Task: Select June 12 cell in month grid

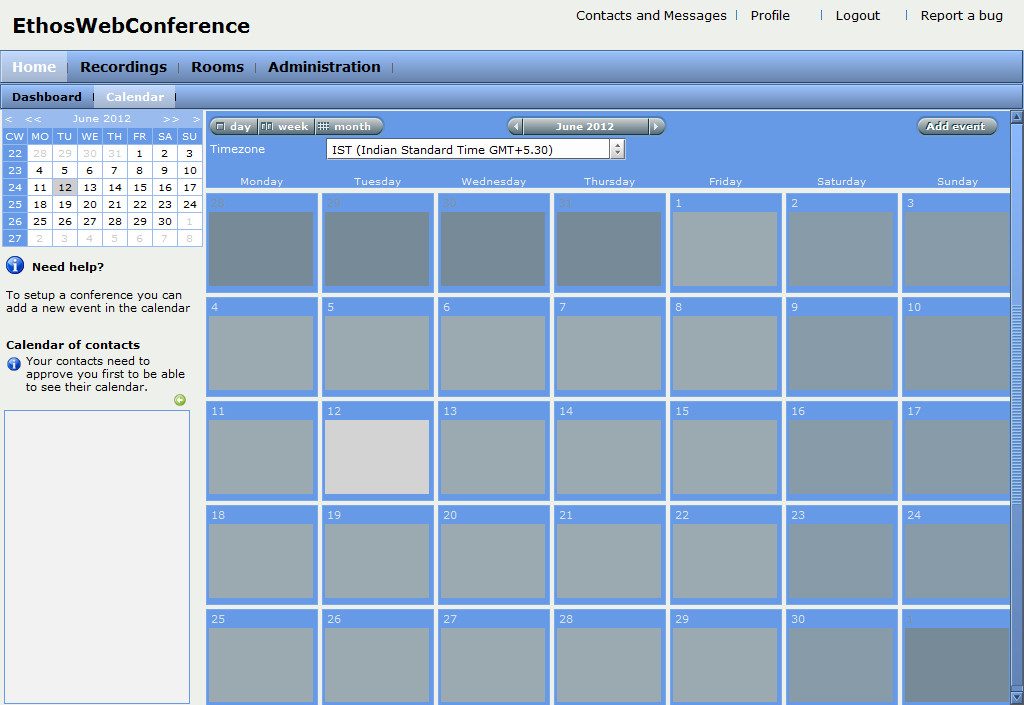Action: (x=377, y=456)
